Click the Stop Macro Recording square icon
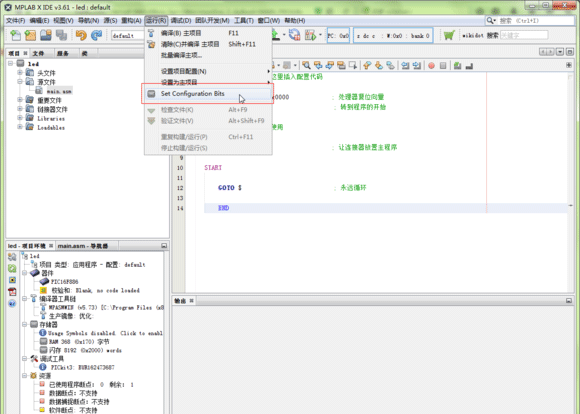This screenshot has height=414, width=580. pos(443,65)
